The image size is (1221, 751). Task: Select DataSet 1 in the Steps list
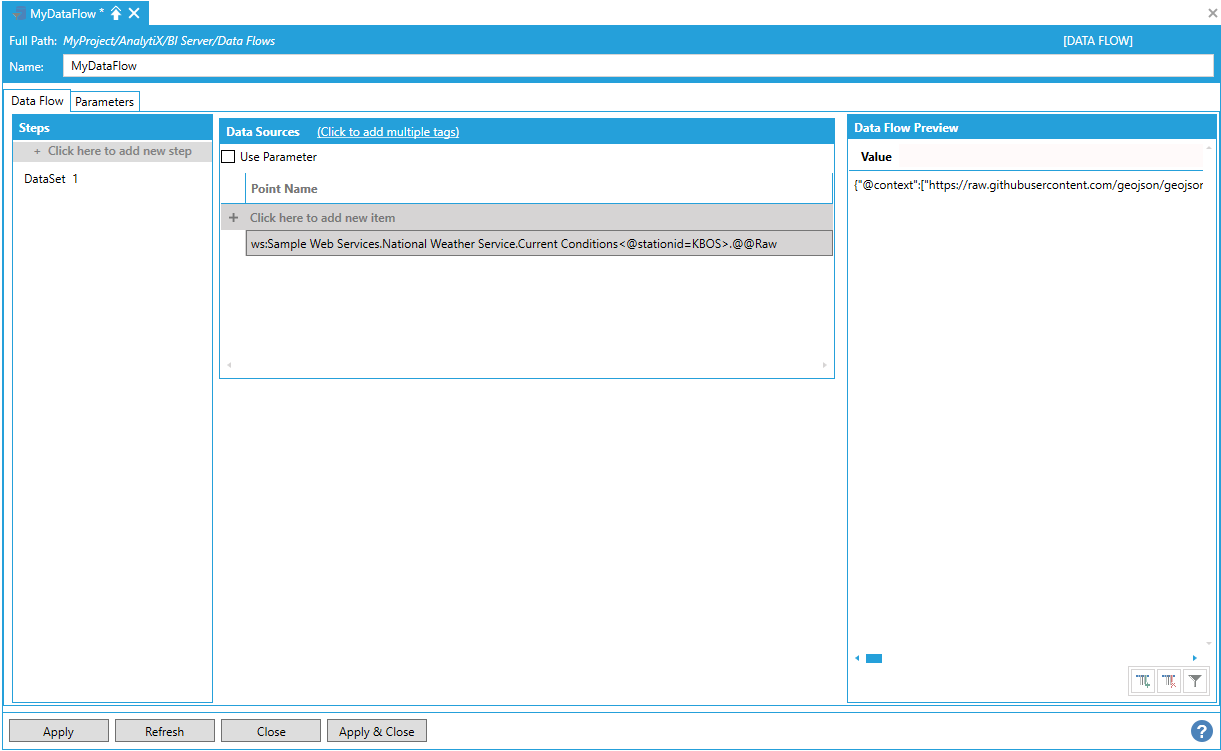[51, 179]
